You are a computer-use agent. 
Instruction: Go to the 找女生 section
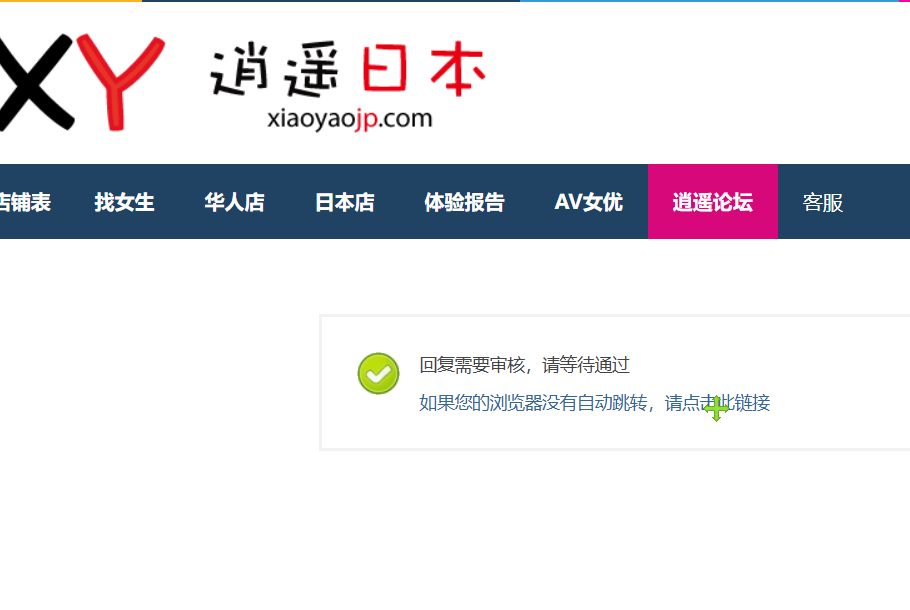click(x=125, y=202)
